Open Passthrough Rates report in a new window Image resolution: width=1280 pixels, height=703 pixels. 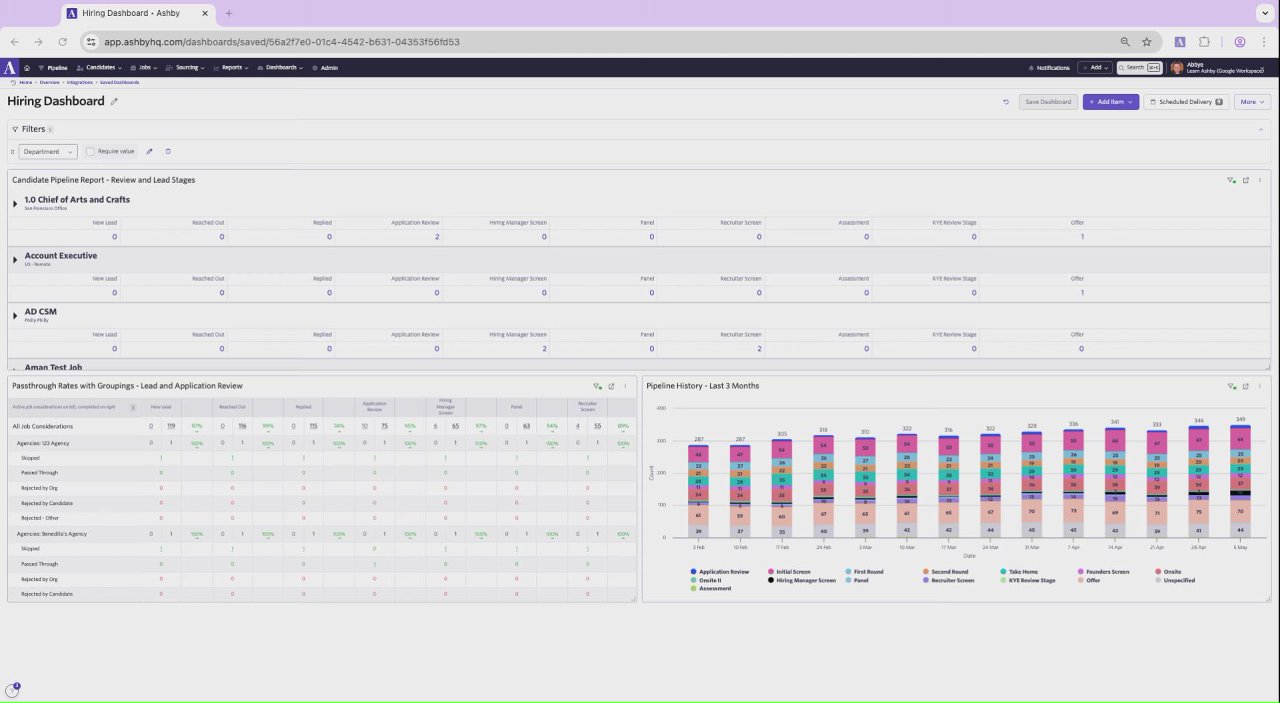611,386
